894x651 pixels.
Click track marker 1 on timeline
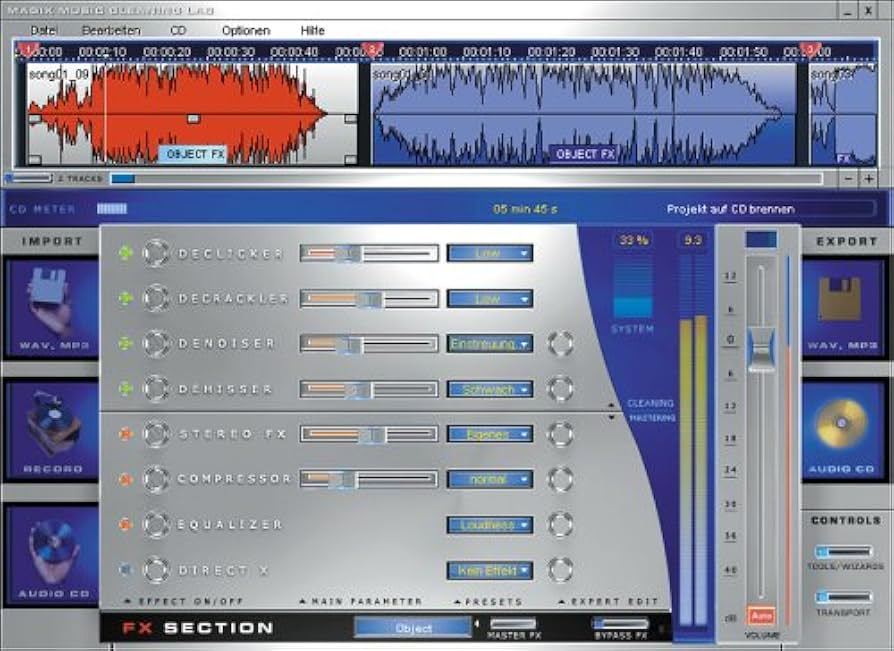(27, 50)
